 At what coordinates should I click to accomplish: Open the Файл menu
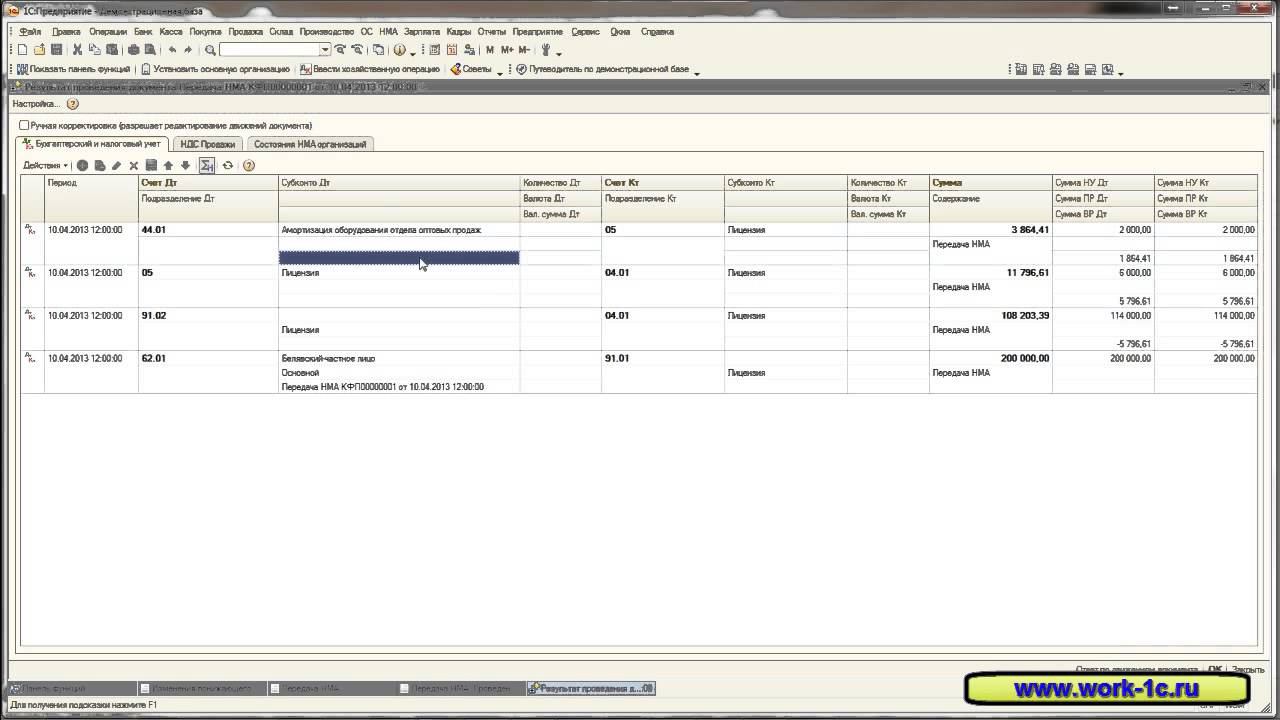(x=30, y=31)
